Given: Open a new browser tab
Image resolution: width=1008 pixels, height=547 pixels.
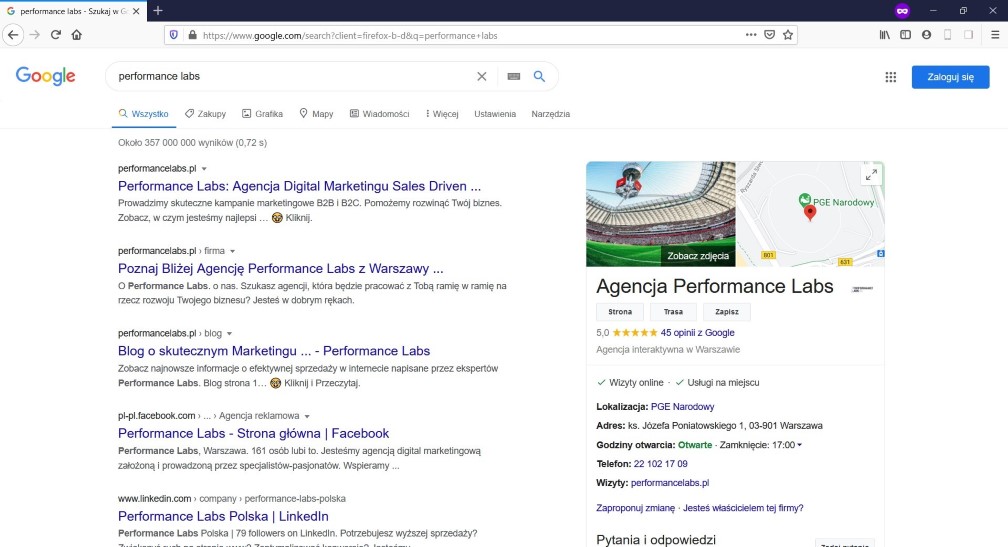Looking at the screenshot, I should click(158, 11).
